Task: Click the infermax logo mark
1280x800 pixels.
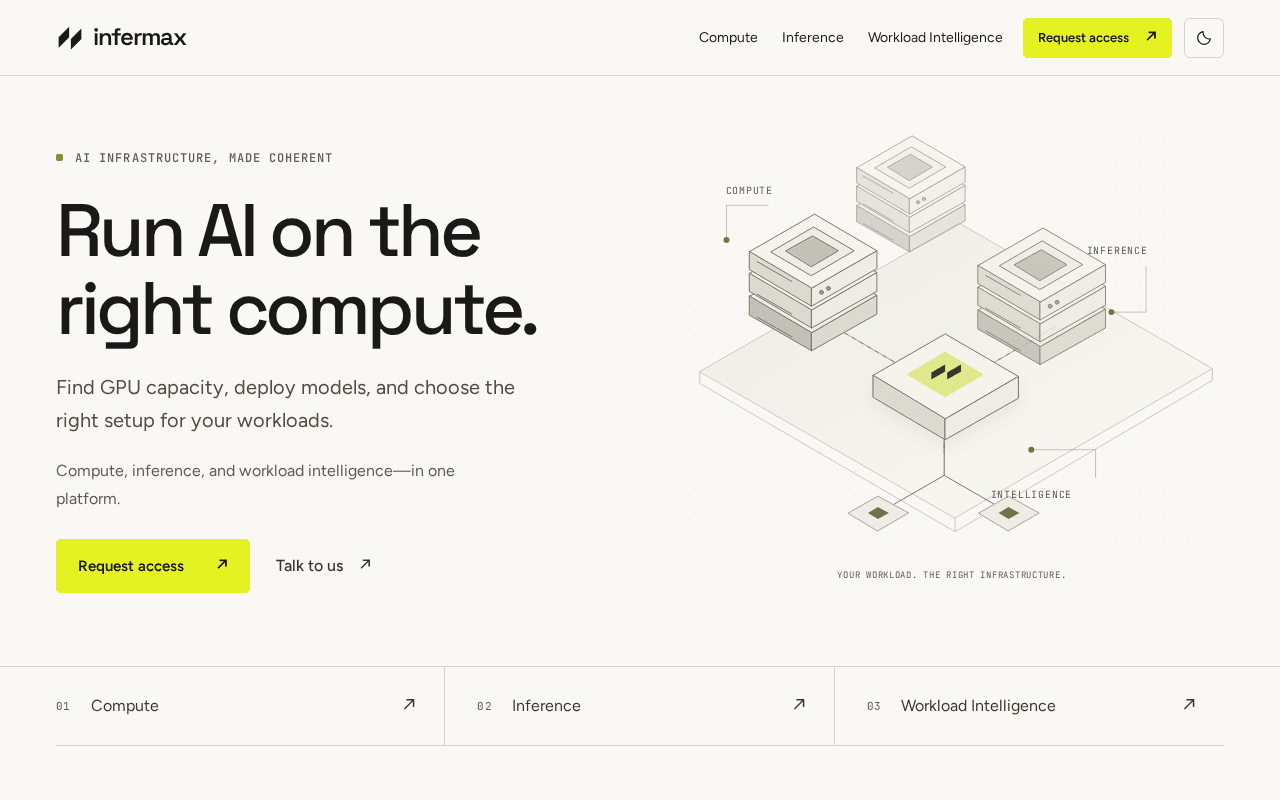Action: (x=70, y=38)
